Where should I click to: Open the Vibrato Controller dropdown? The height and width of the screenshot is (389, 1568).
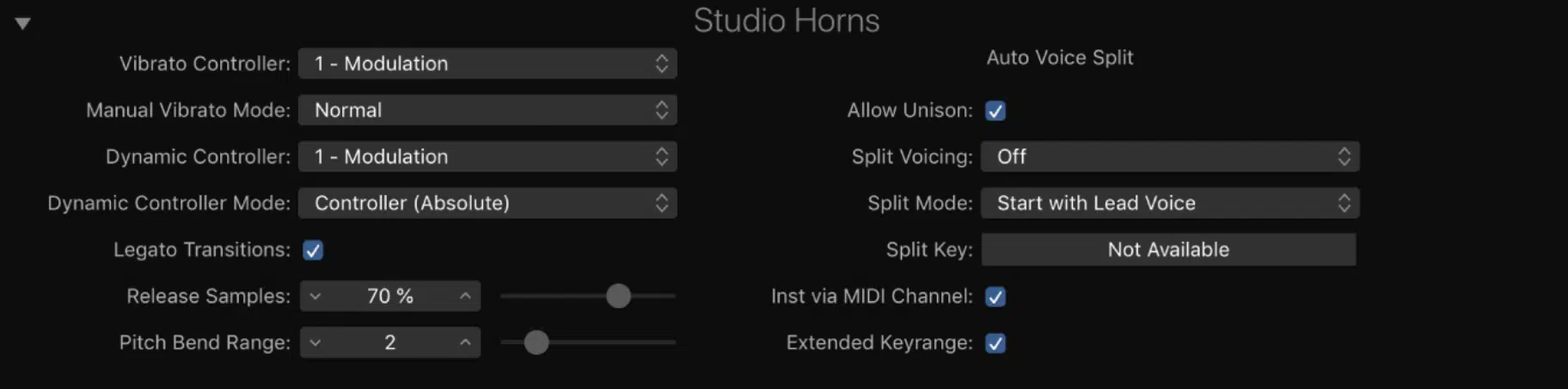click(487, 64)
